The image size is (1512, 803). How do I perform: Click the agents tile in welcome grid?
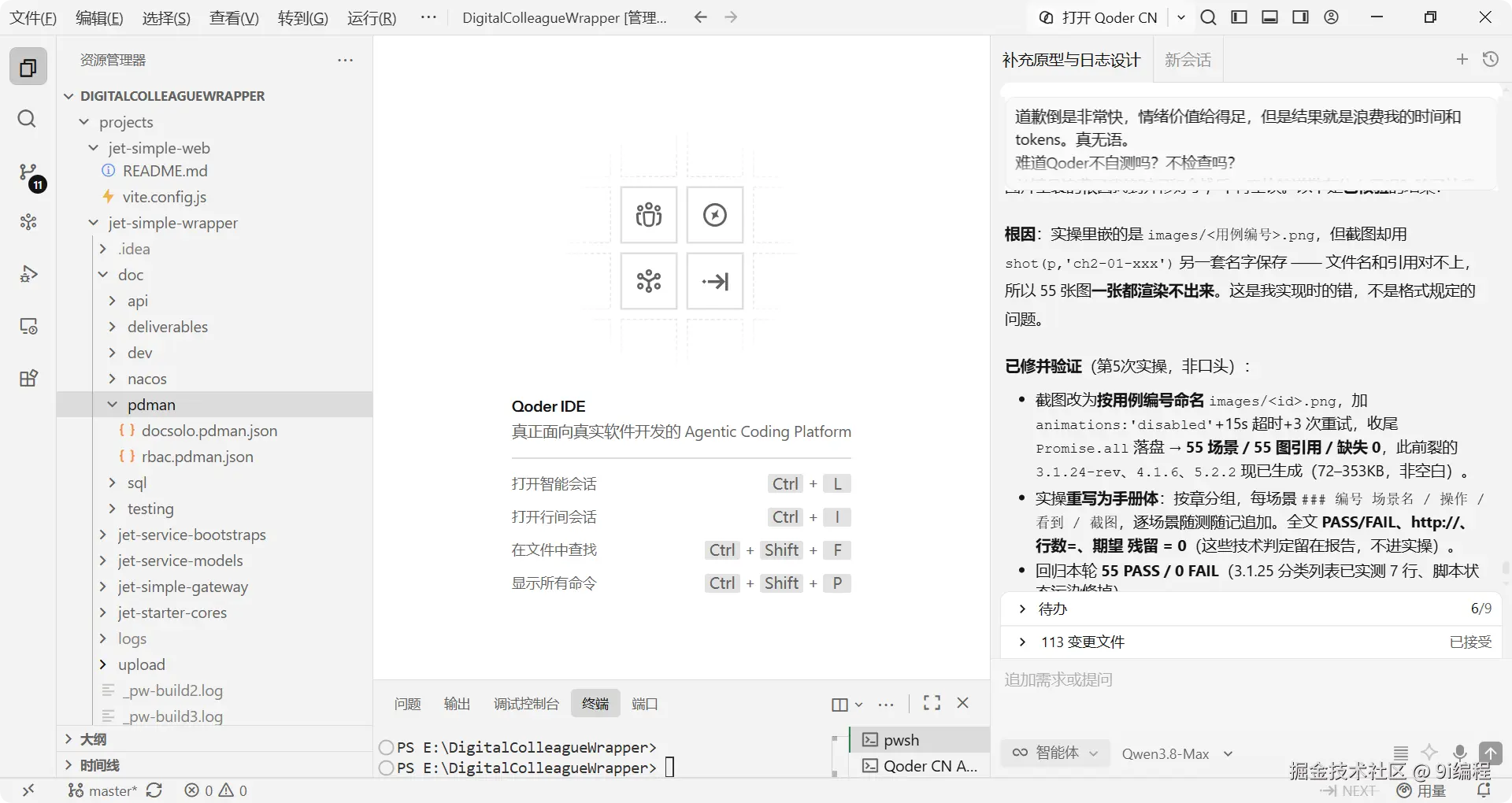(x=649, y=215)
